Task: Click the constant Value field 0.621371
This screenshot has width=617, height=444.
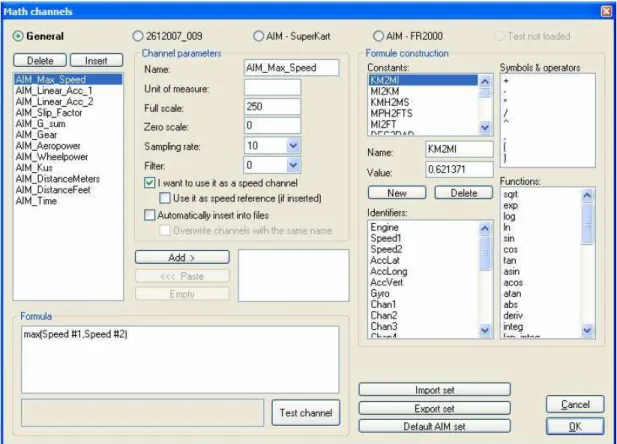Action: 459,169
